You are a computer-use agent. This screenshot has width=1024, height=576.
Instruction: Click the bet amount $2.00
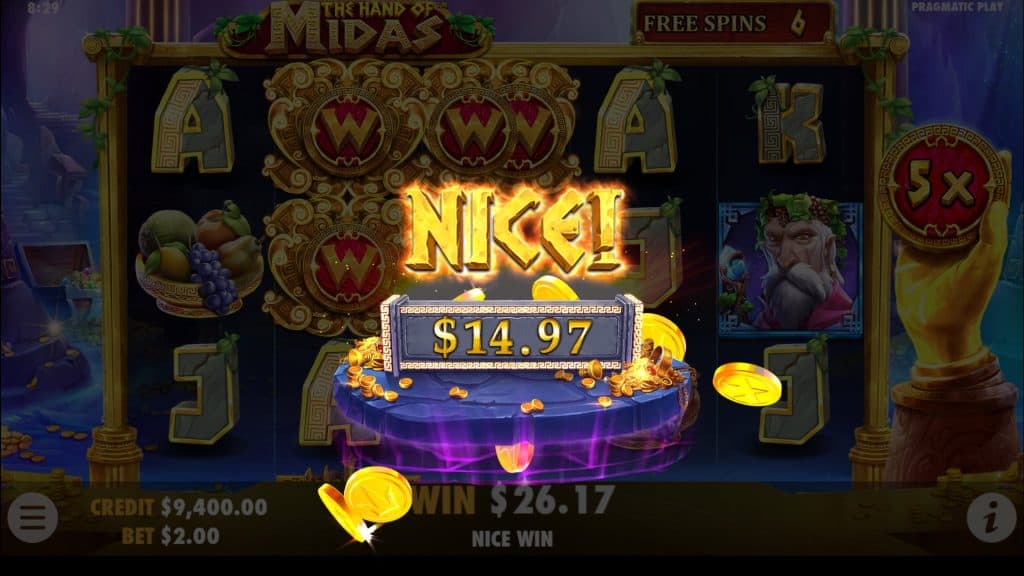click(170, 536)
